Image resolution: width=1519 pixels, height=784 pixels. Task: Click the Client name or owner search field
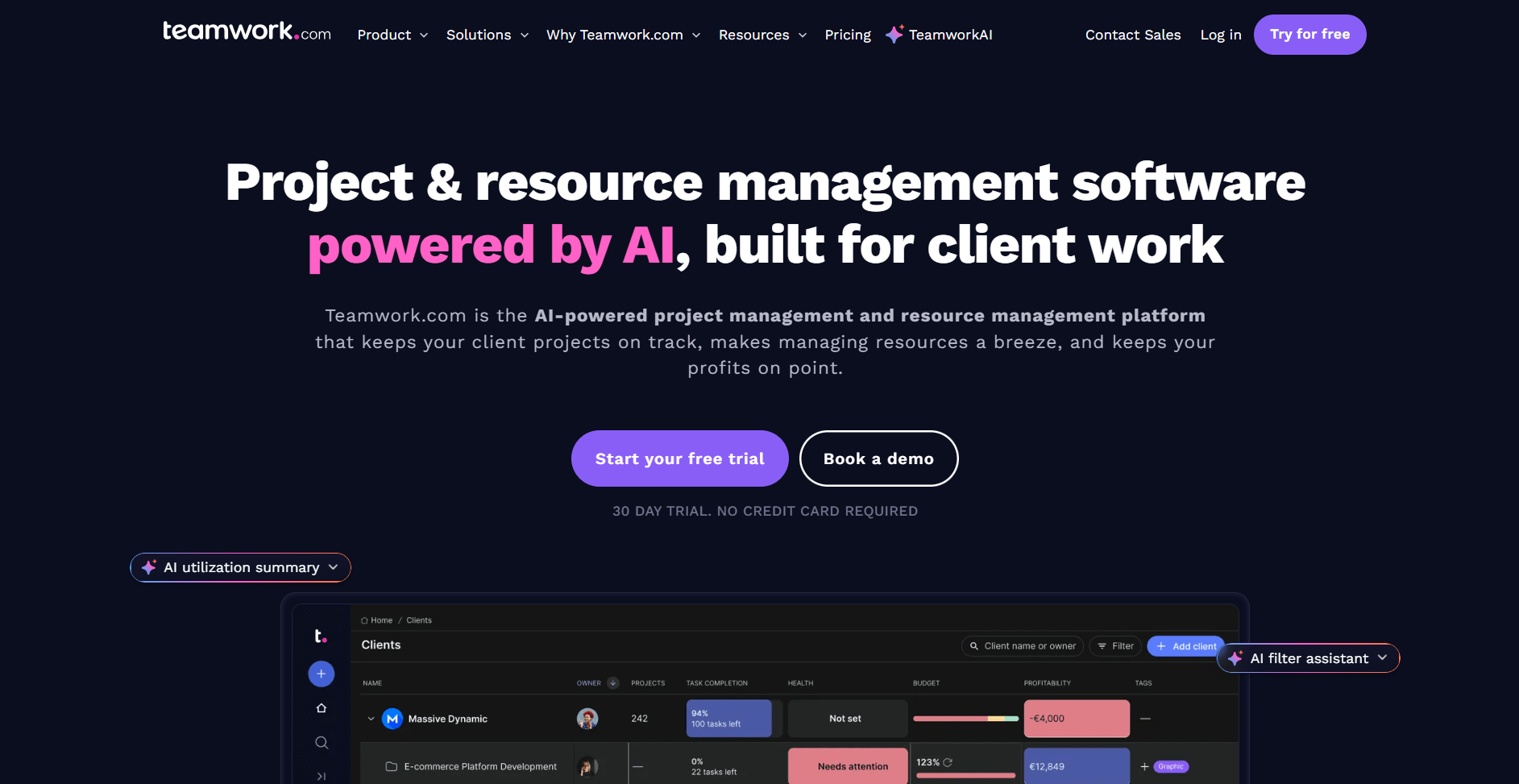point(1023,646)
